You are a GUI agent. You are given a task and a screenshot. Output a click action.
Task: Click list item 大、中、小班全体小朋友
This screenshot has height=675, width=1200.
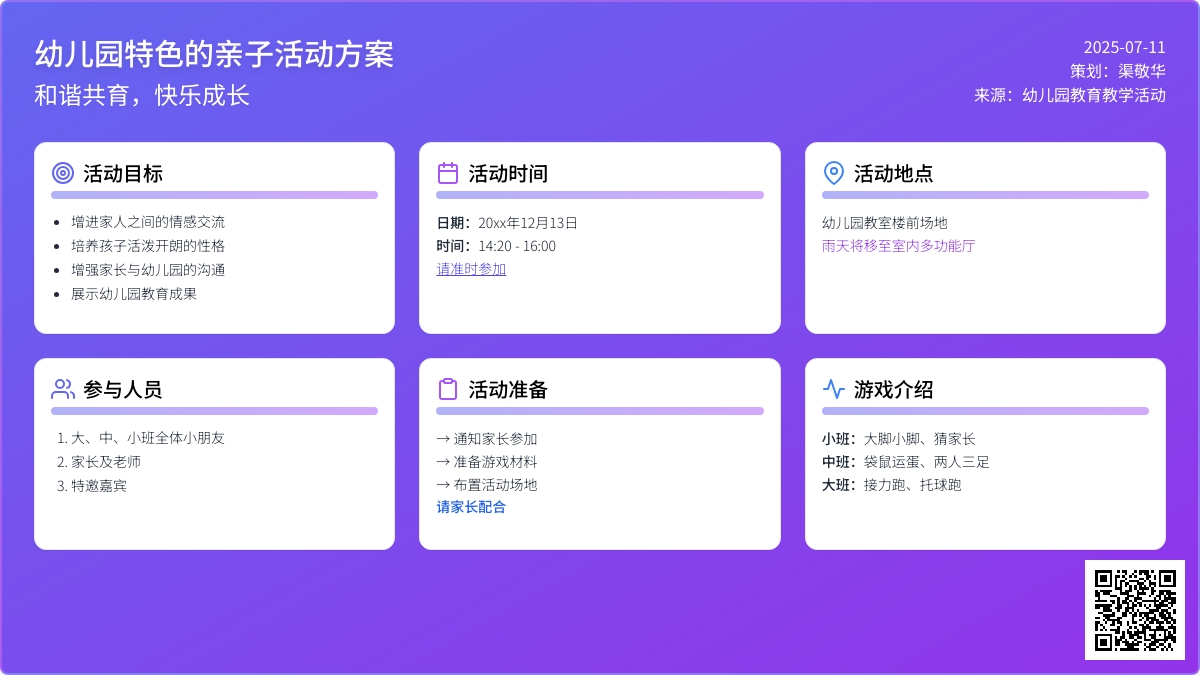(x=148, y=438)
